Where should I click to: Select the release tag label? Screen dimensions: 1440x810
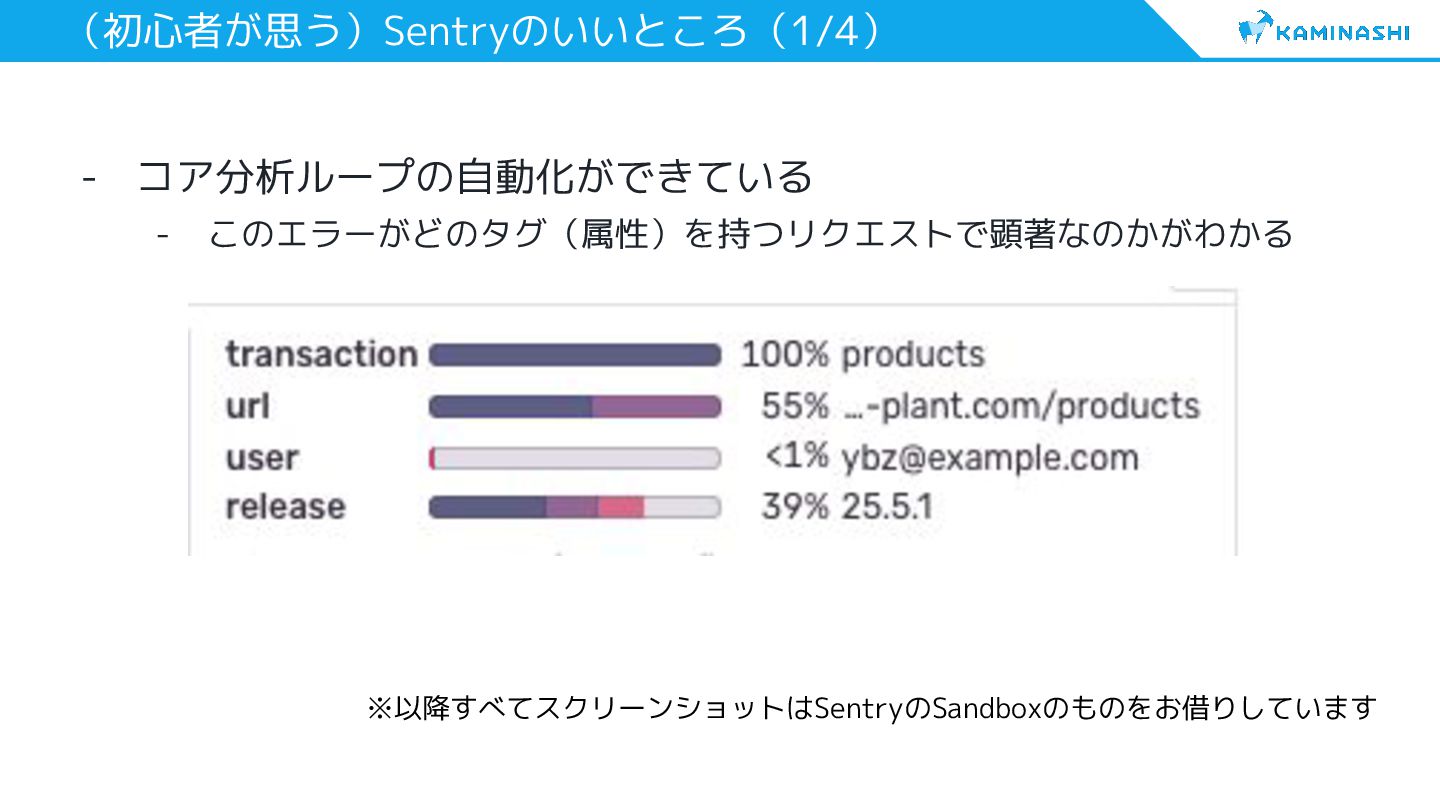[x=285, y=507]
